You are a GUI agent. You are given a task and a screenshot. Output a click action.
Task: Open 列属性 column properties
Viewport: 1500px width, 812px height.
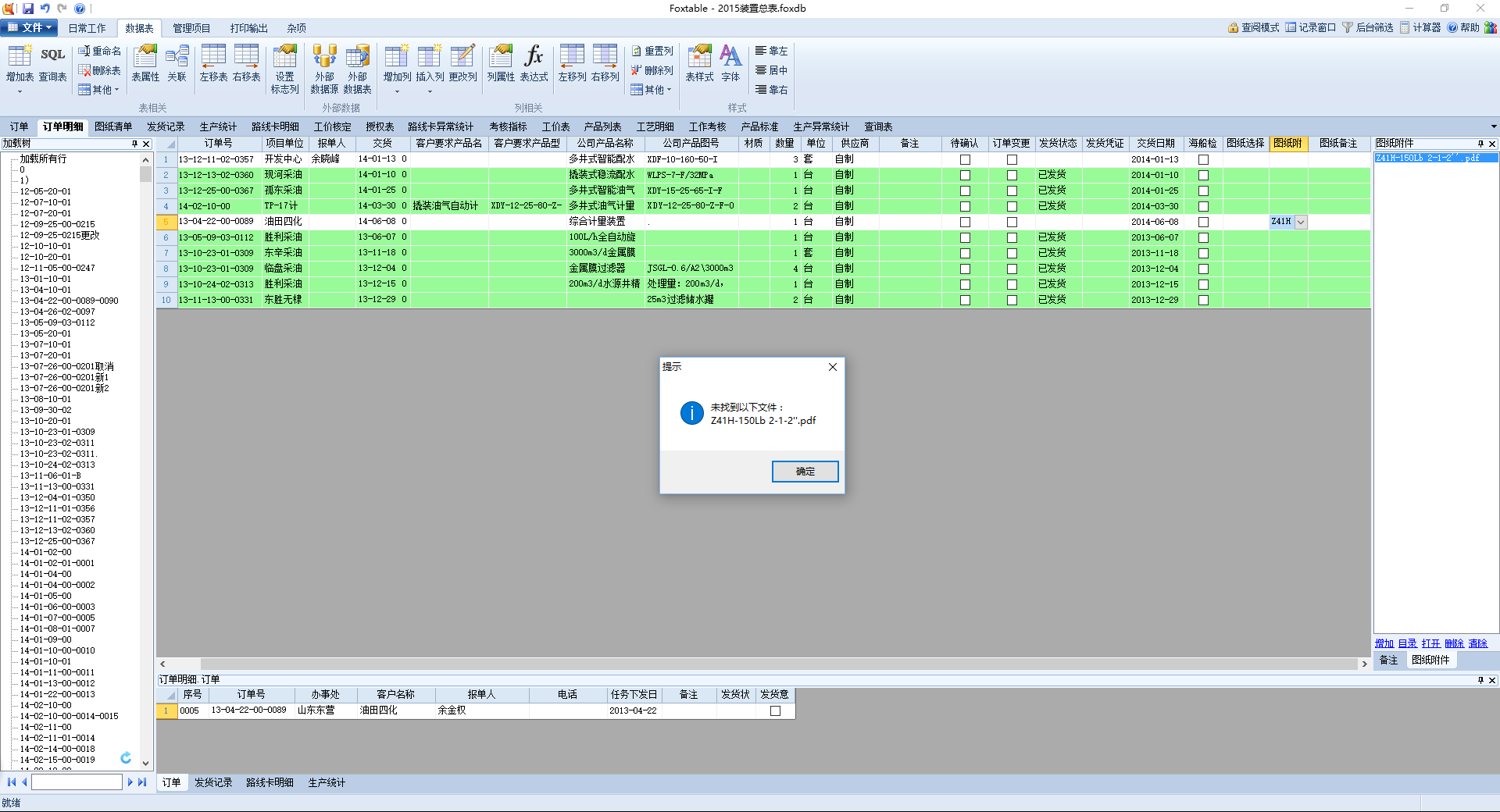pos(501,63)
